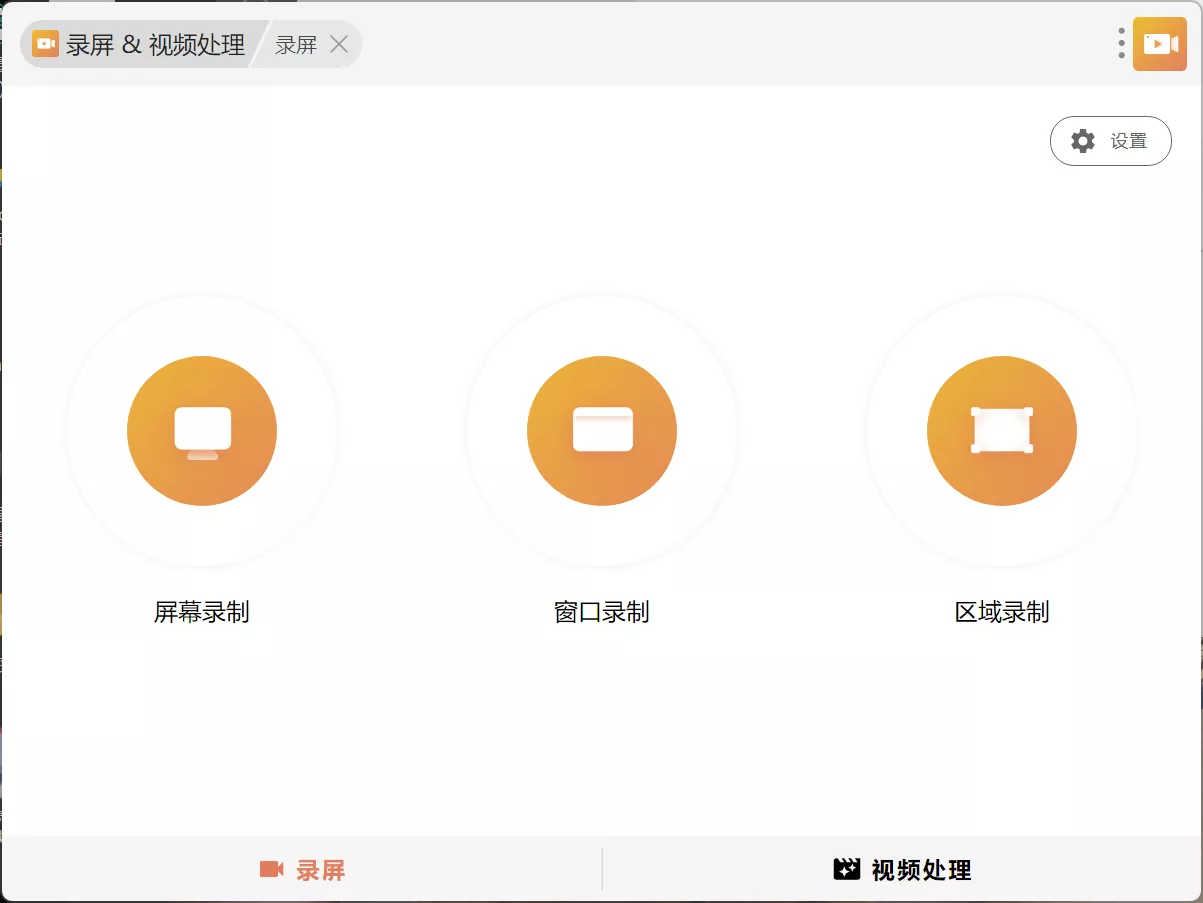
Task: Click the gear icon on the 设置 button
Action: (1082, 141)
